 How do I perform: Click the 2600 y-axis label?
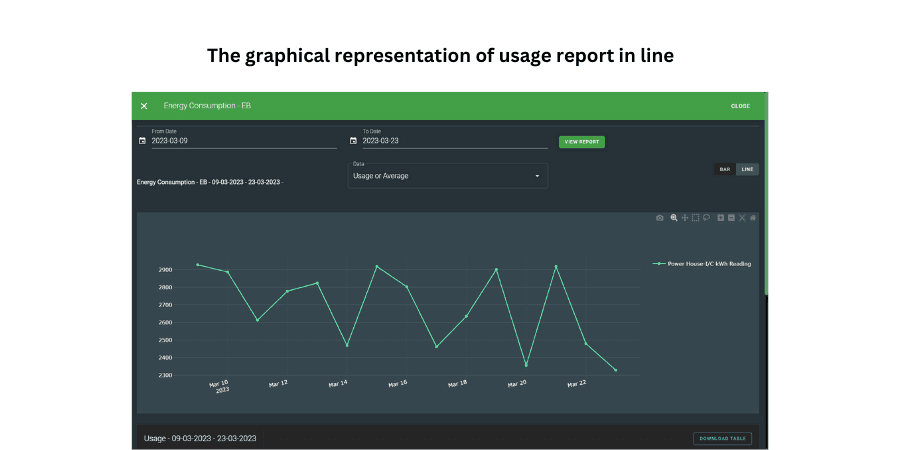coord(164,323)
